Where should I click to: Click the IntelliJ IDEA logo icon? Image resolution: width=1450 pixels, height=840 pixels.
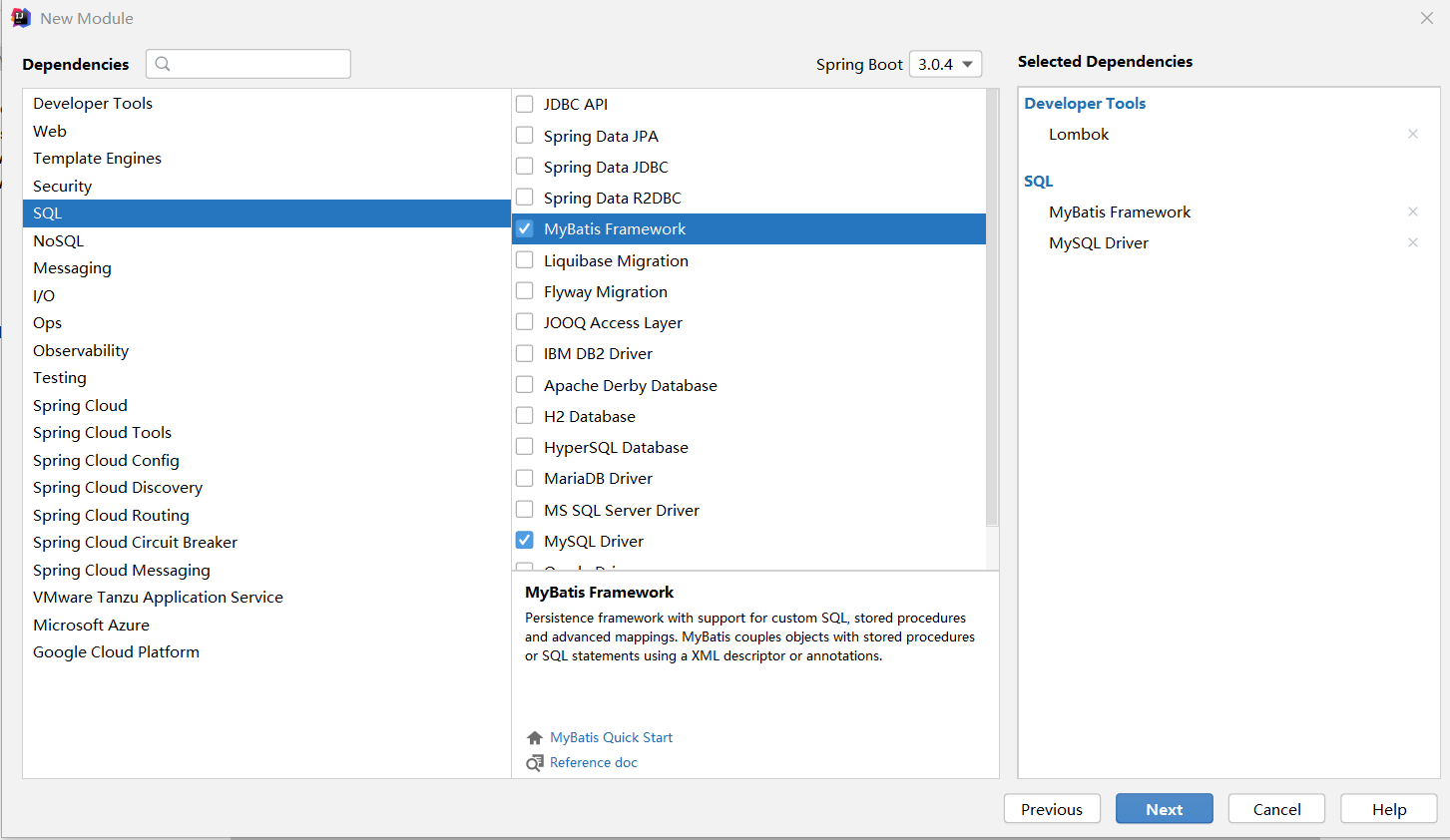[21, 18]
